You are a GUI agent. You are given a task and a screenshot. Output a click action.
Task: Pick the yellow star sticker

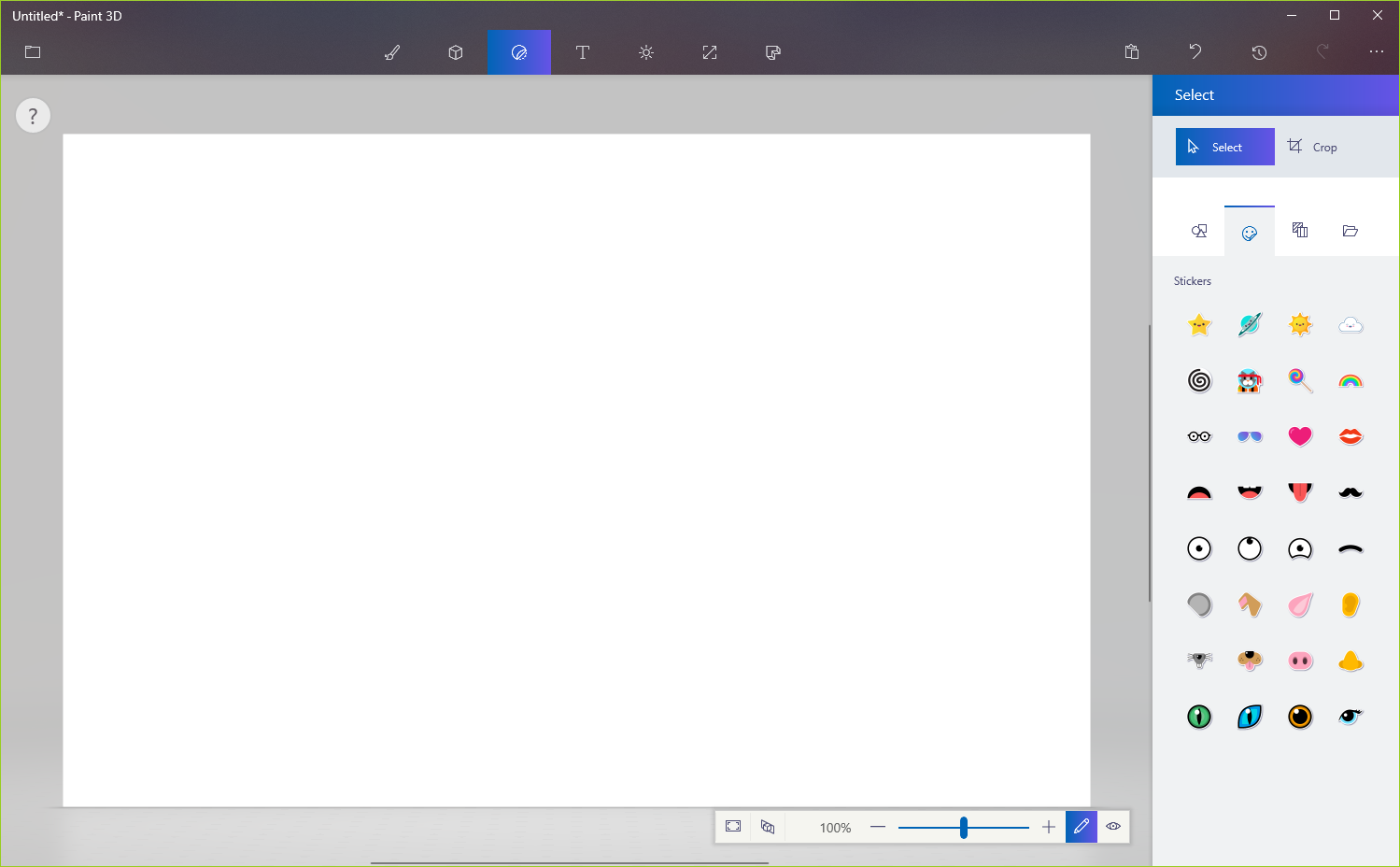[1199, 324]
